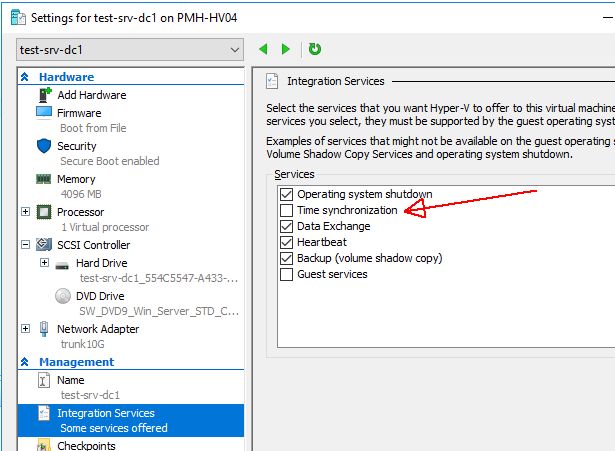Click the DVD Drive disc icon
Screen dimensions: 615x451
point(63,296)
